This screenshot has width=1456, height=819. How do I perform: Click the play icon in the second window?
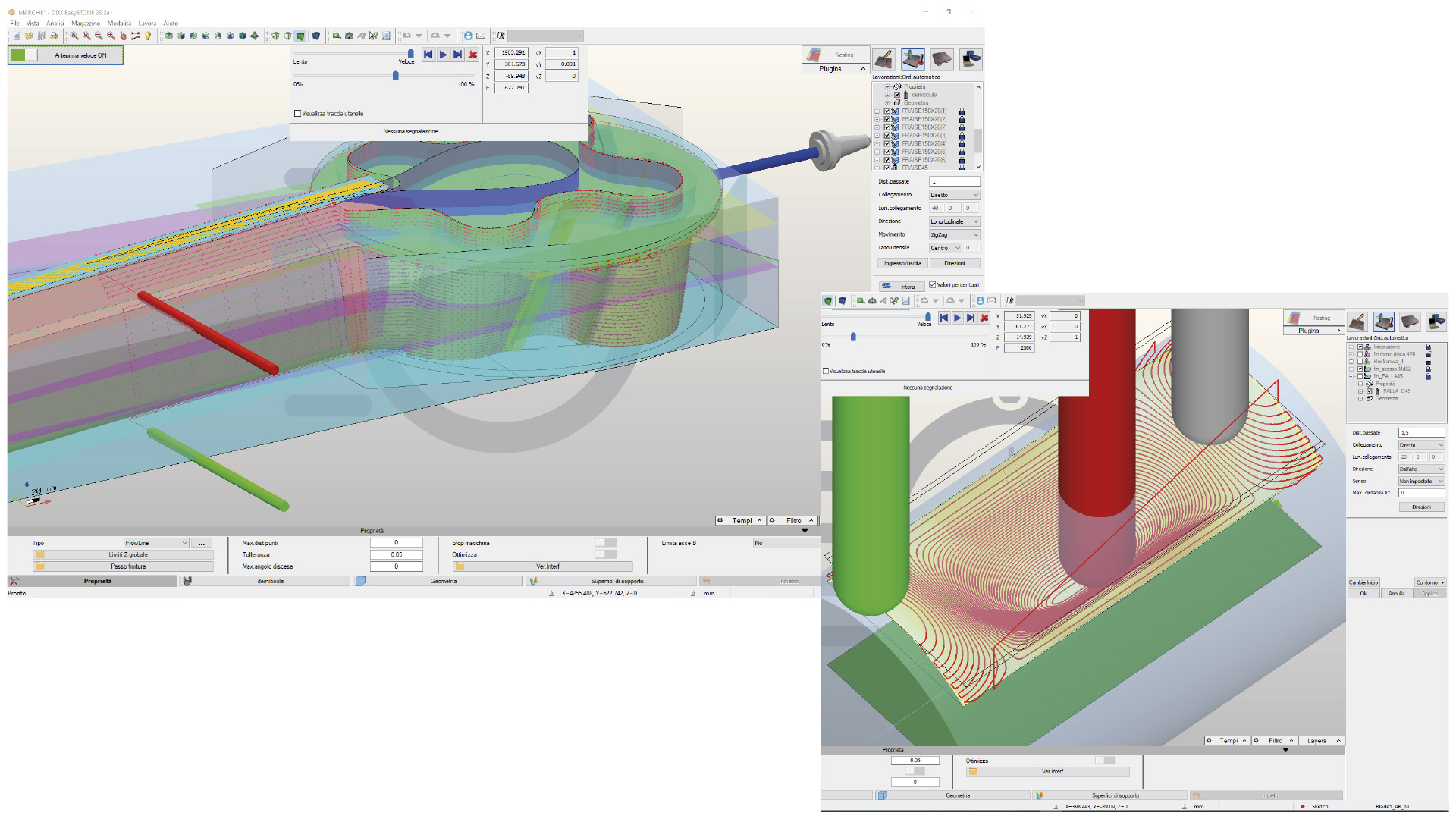(x=957, y=318)
